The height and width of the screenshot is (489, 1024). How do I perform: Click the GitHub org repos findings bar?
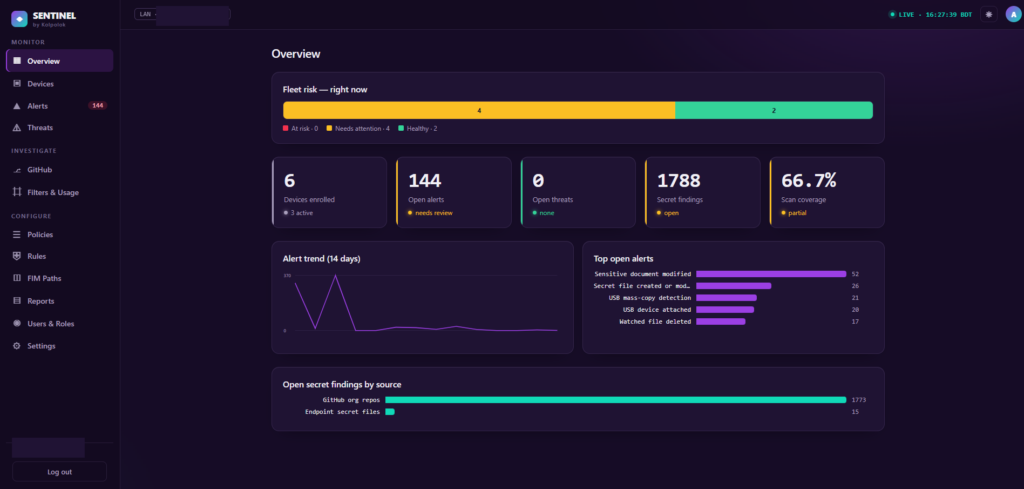pyautogui.click(x=615, y=400)
